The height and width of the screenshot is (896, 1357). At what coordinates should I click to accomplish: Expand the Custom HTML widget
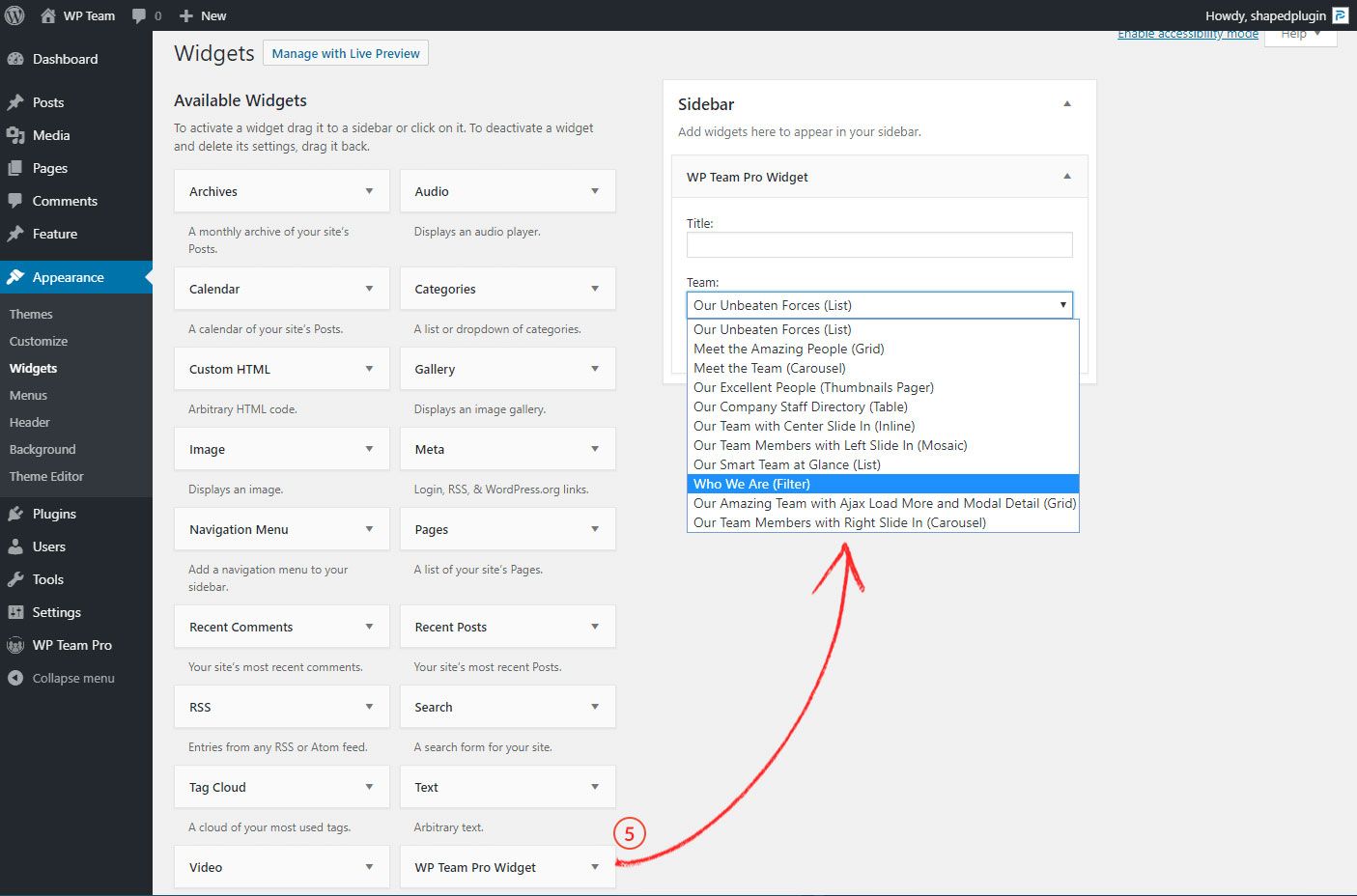369,369
